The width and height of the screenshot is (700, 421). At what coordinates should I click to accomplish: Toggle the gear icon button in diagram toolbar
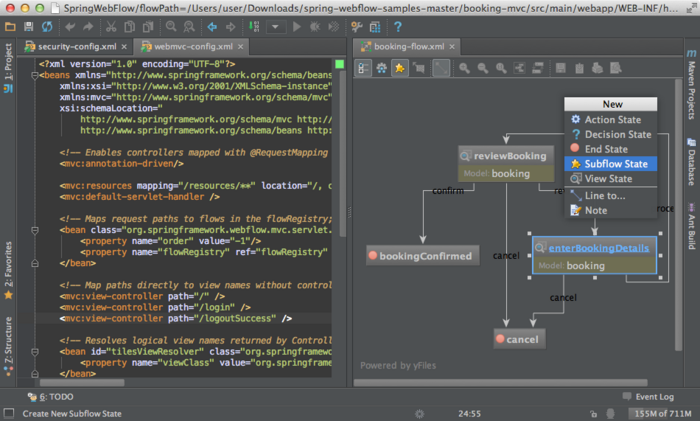381,68
